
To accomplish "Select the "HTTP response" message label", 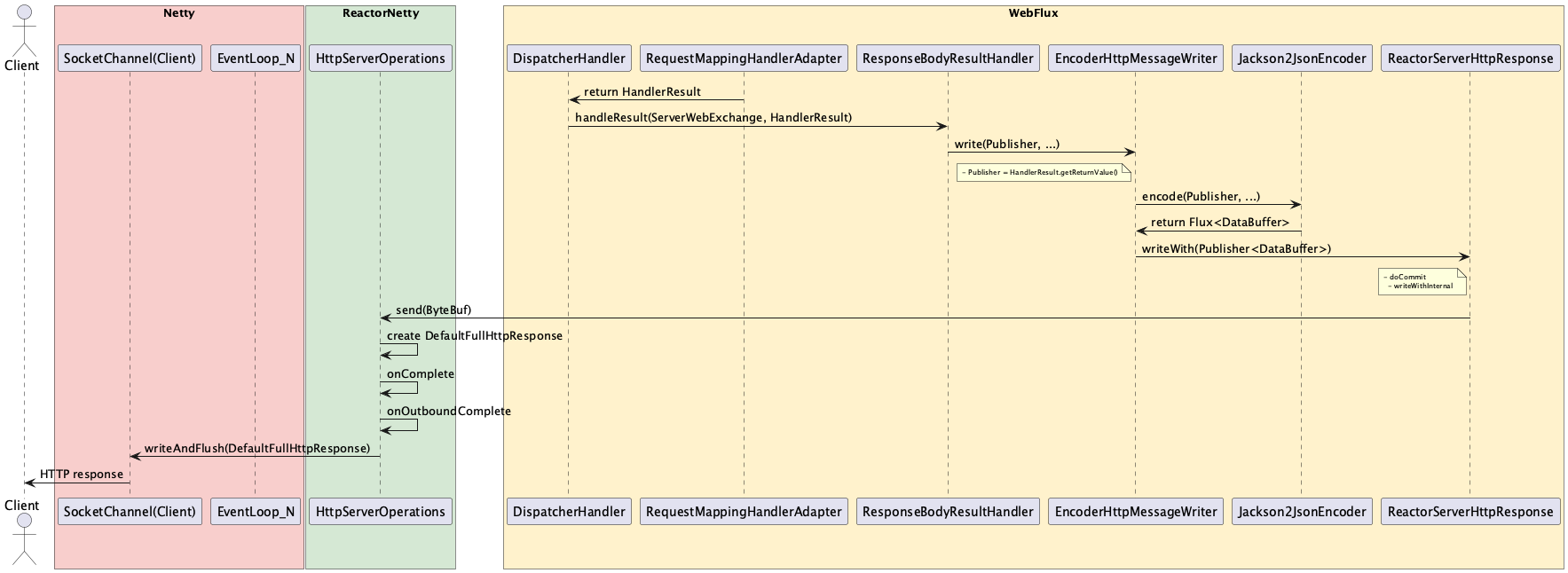I will click(82, 475).
